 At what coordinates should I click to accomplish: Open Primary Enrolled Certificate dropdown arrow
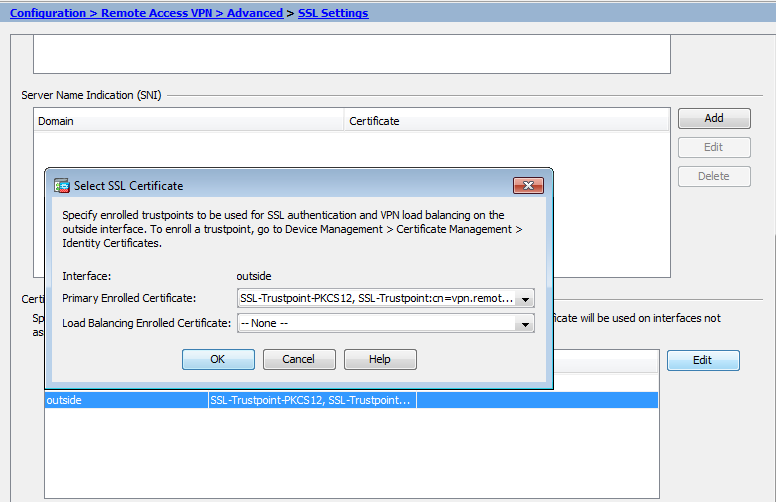pyautogui.click(x=525, y=299)
